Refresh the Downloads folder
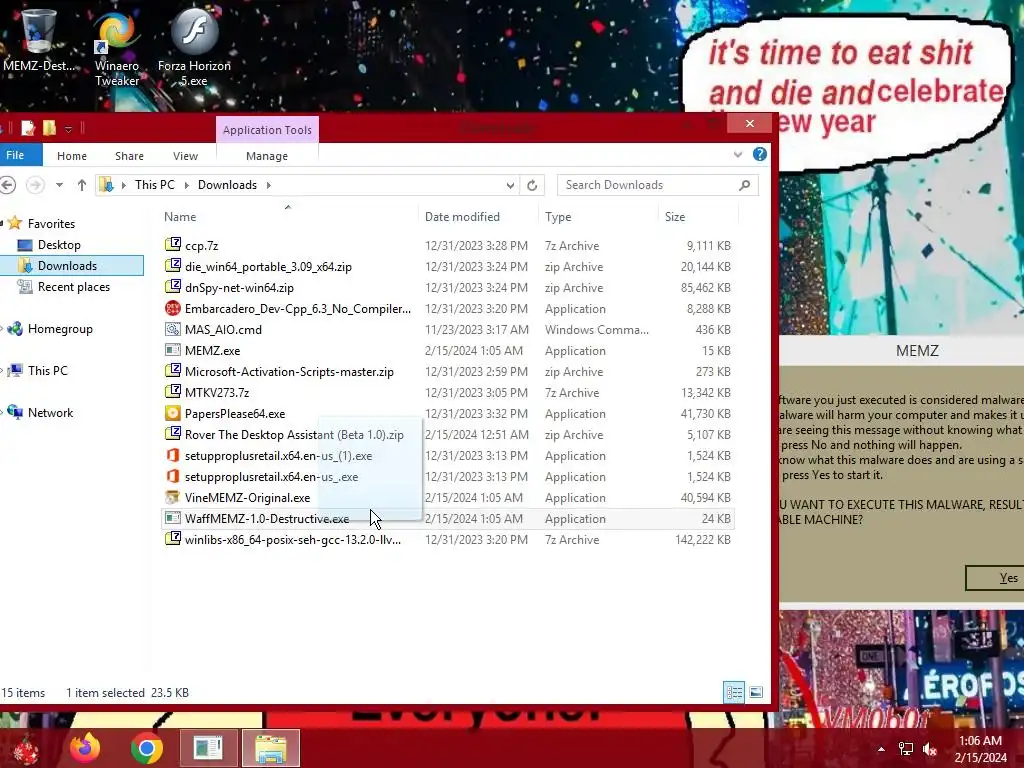1024x768 pixels. (x=532, y=185)
